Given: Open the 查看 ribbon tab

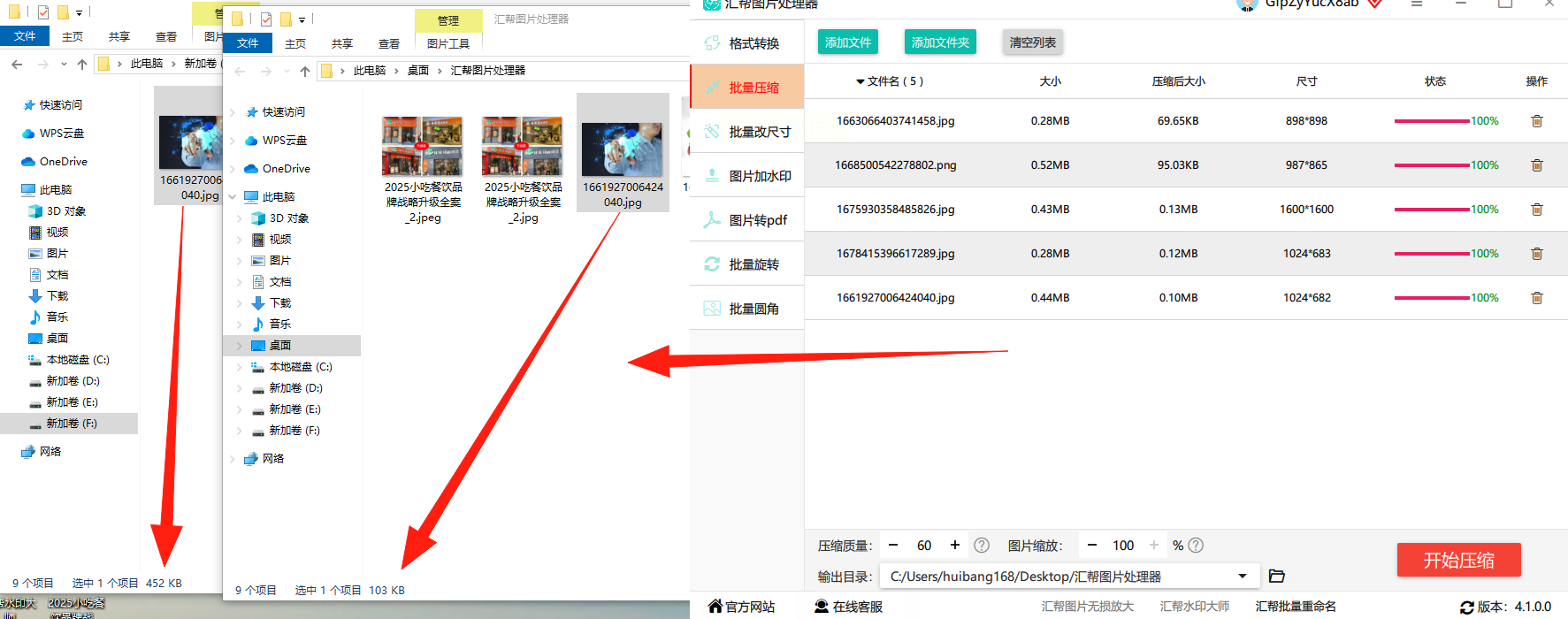Looking at the screenshot, I should (x=389, y=43).
